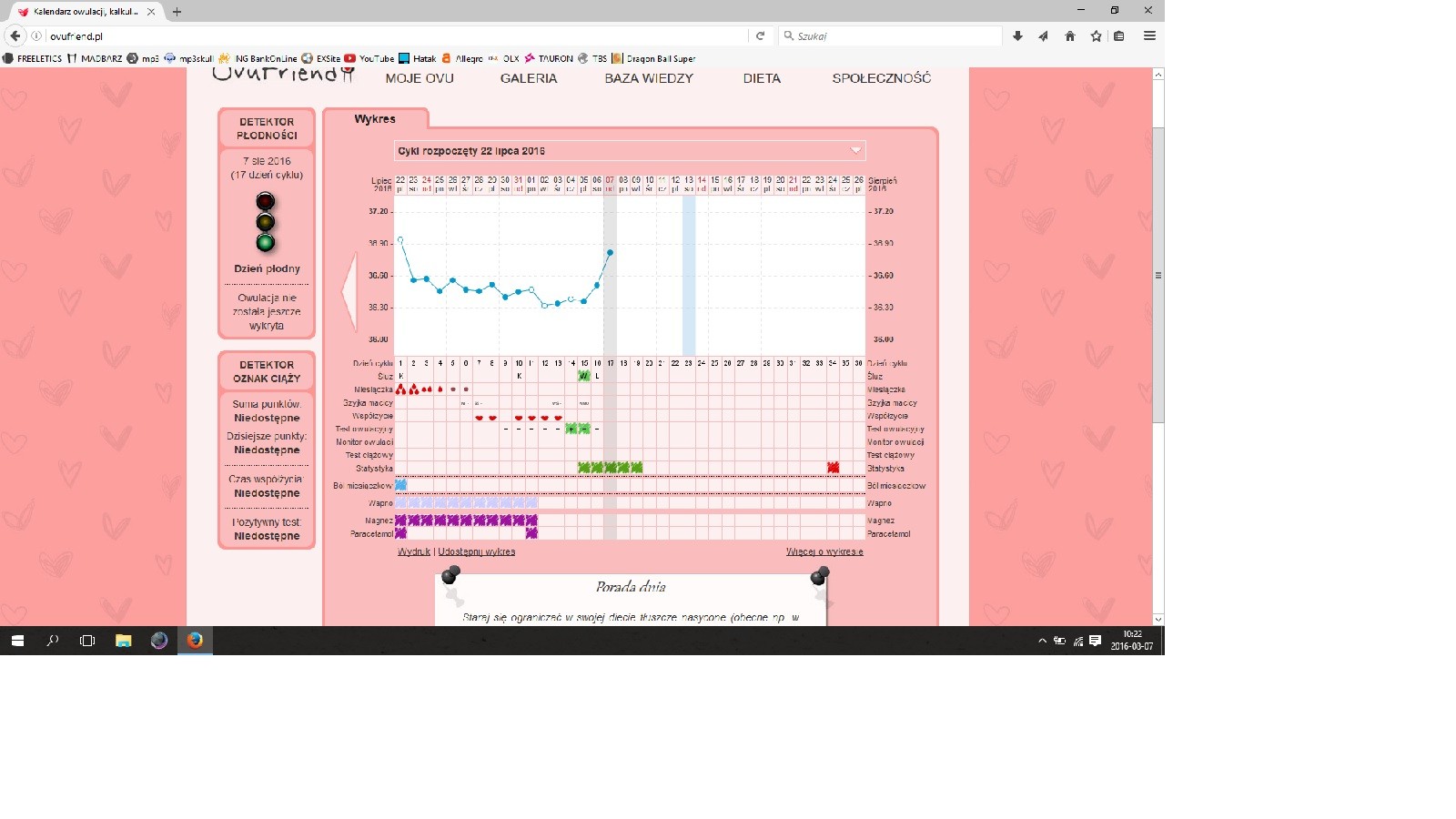
Task: Click the 'Udostępnij wykres' link
Action: [477, 551]
